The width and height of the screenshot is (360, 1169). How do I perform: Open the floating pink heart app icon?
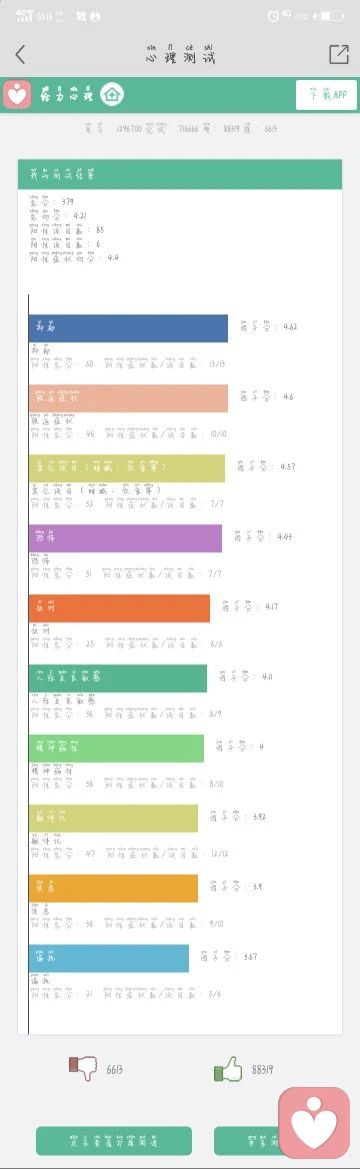314,1123
